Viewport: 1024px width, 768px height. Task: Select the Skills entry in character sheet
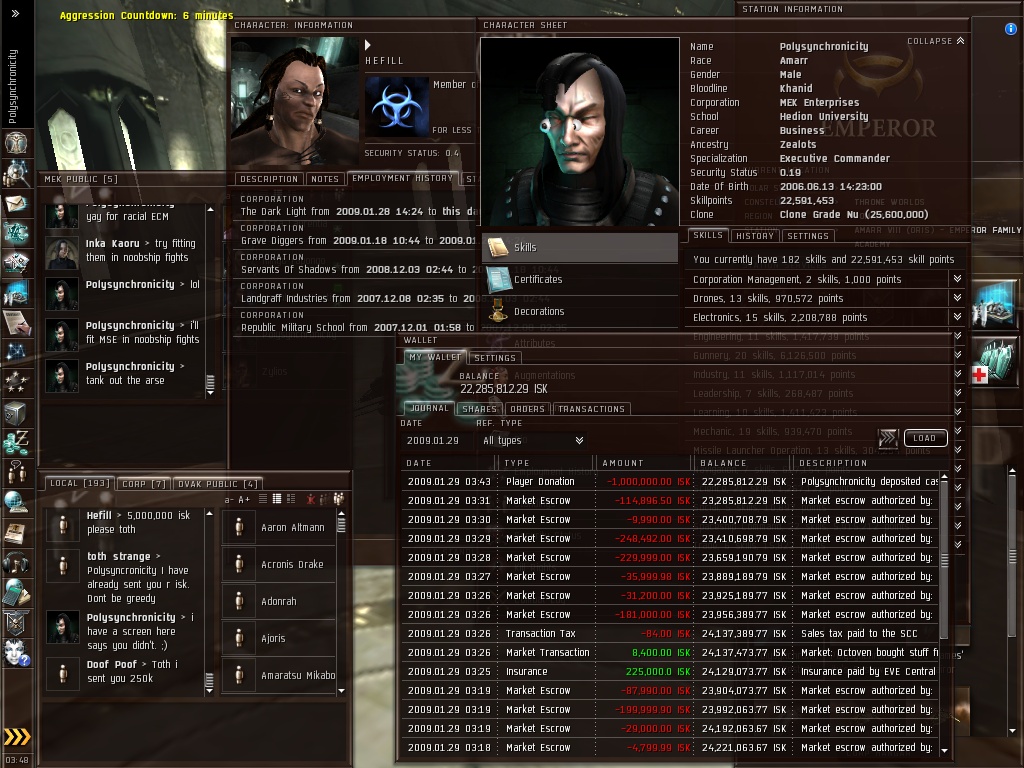point(580,248)
